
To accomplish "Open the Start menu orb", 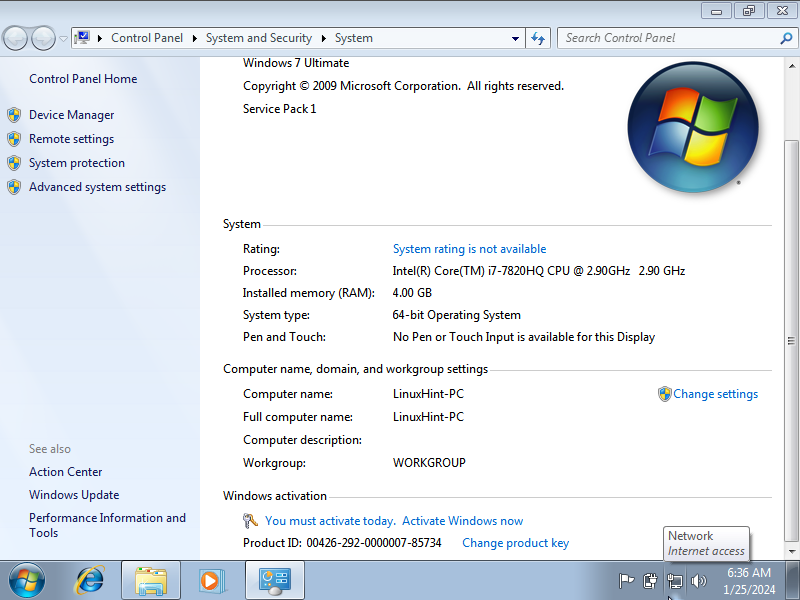I will (27, 581).
